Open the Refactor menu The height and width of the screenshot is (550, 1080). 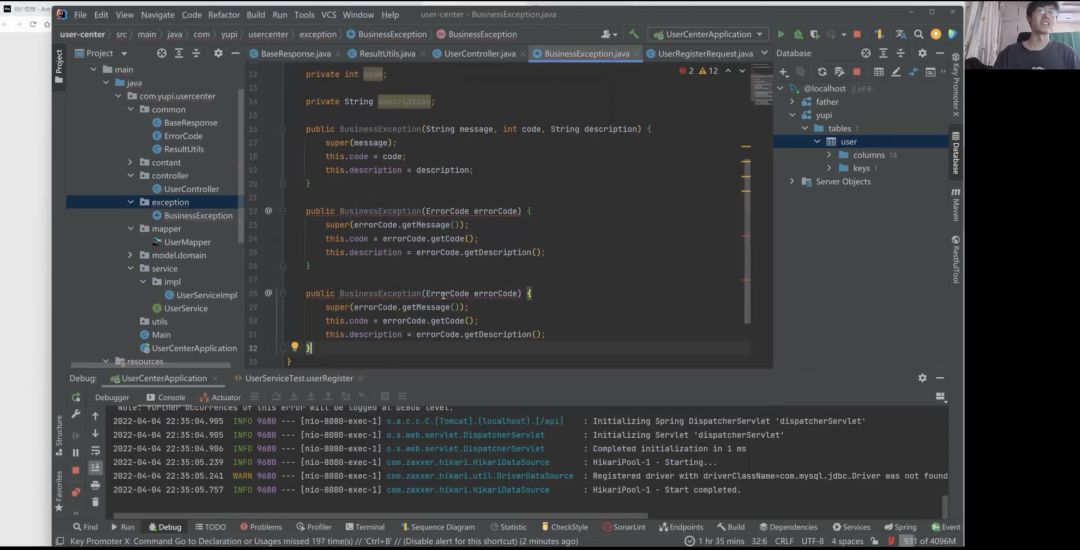pos(224,15)
